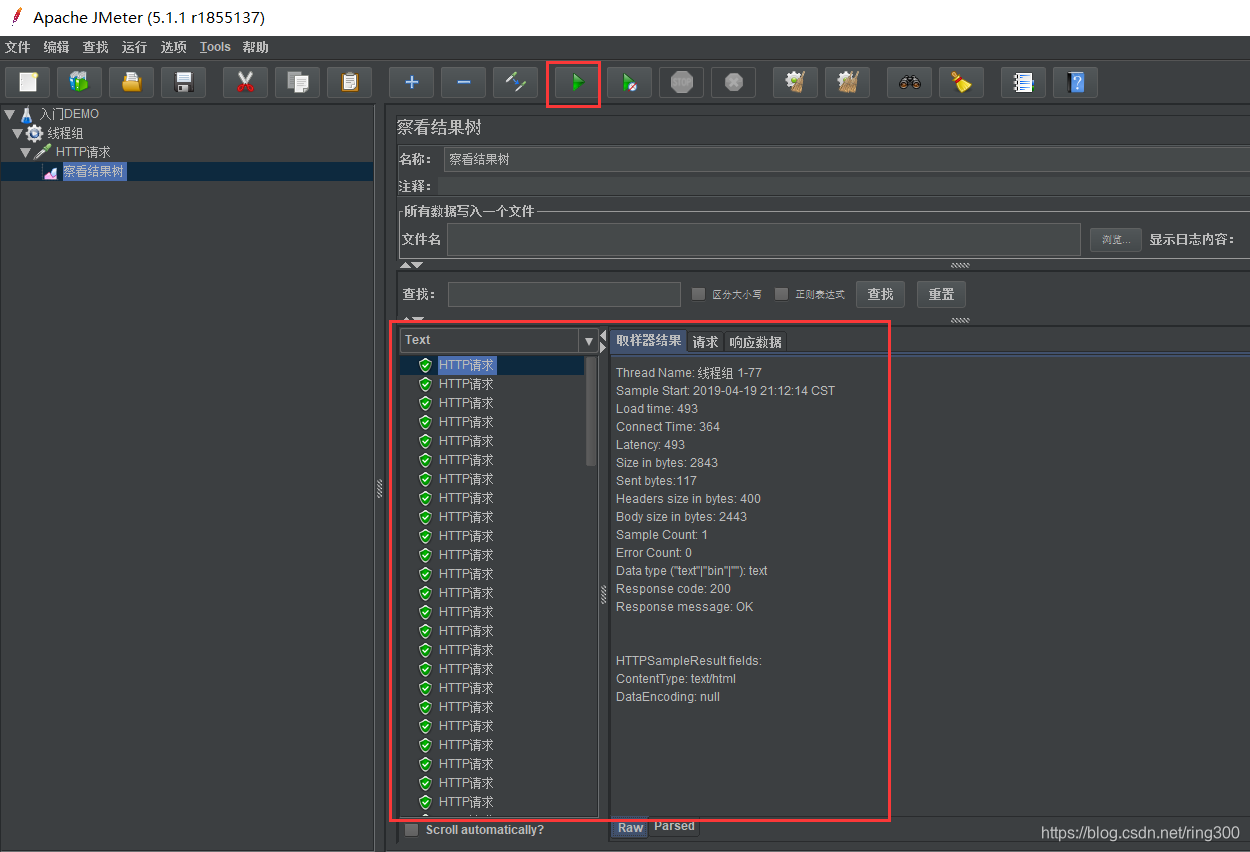1250x852 pixels.
Task: Click the gear icon of 线程组
Action: [35, 133]
